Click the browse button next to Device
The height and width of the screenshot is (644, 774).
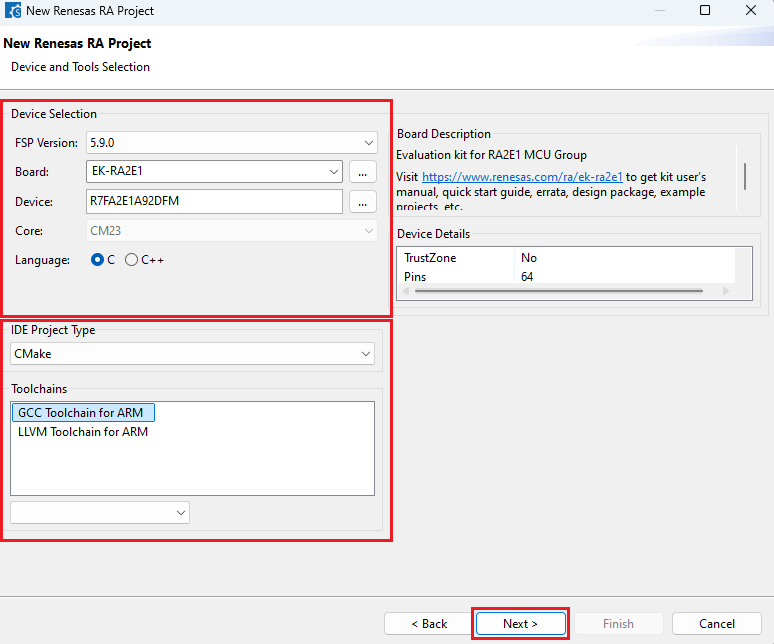[362, 201]
